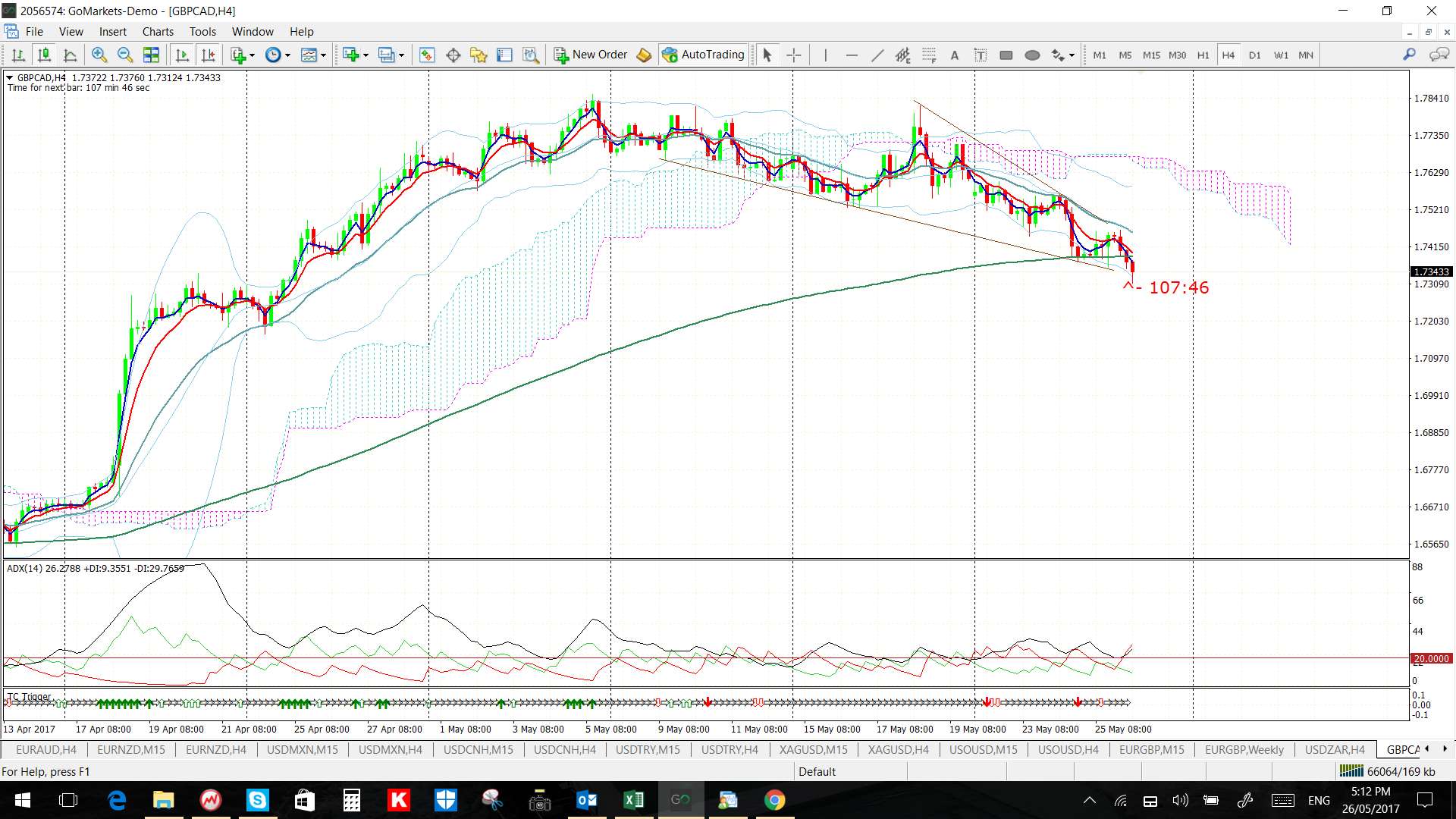Switch timeframe to D1

pyautogui.click(x=1254, y=55)
